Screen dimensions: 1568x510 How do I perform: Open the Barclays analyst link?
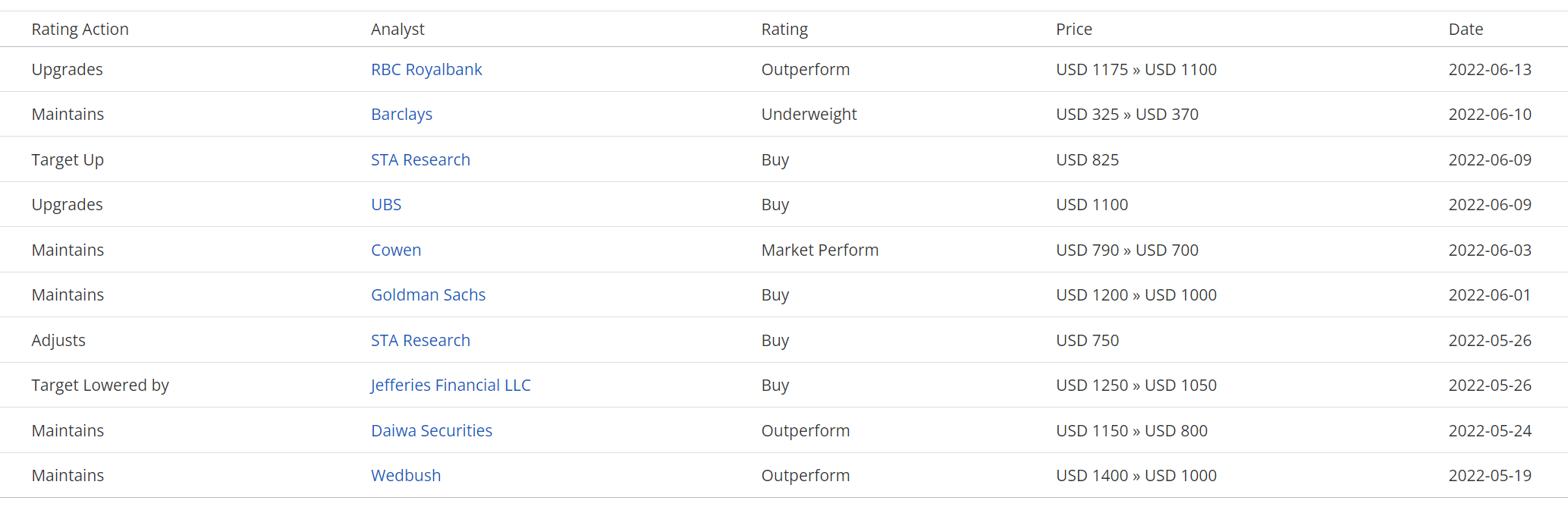(x=401, y=115)
